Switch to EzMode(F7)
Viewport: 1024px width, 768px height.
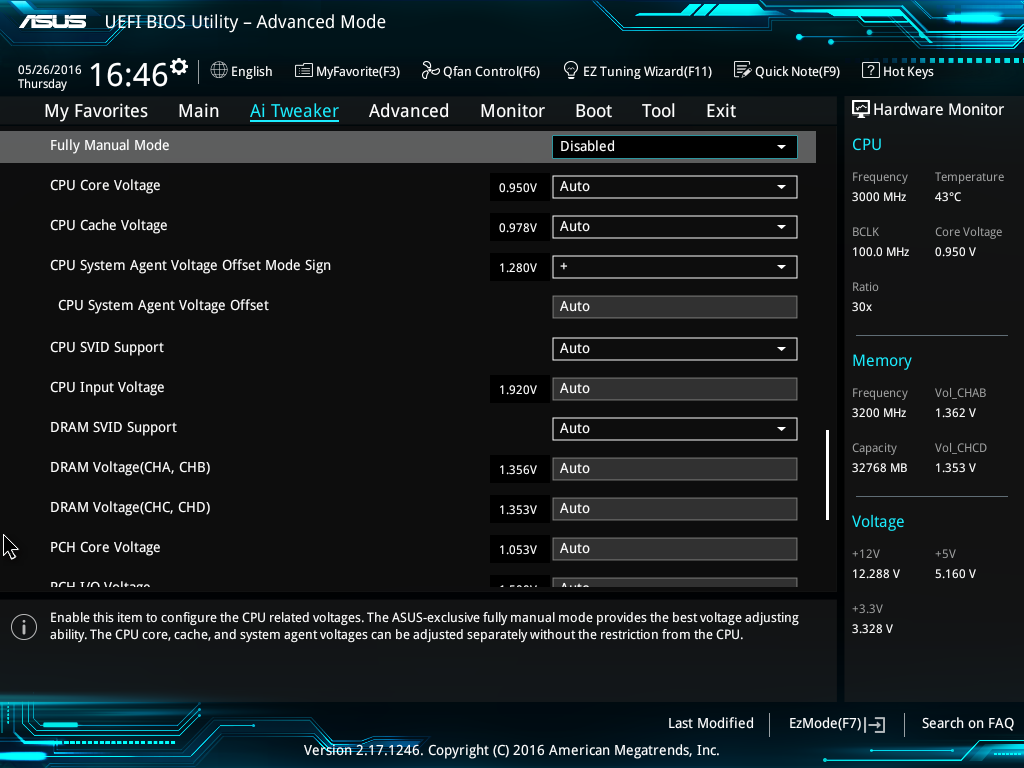click(837, 724)
